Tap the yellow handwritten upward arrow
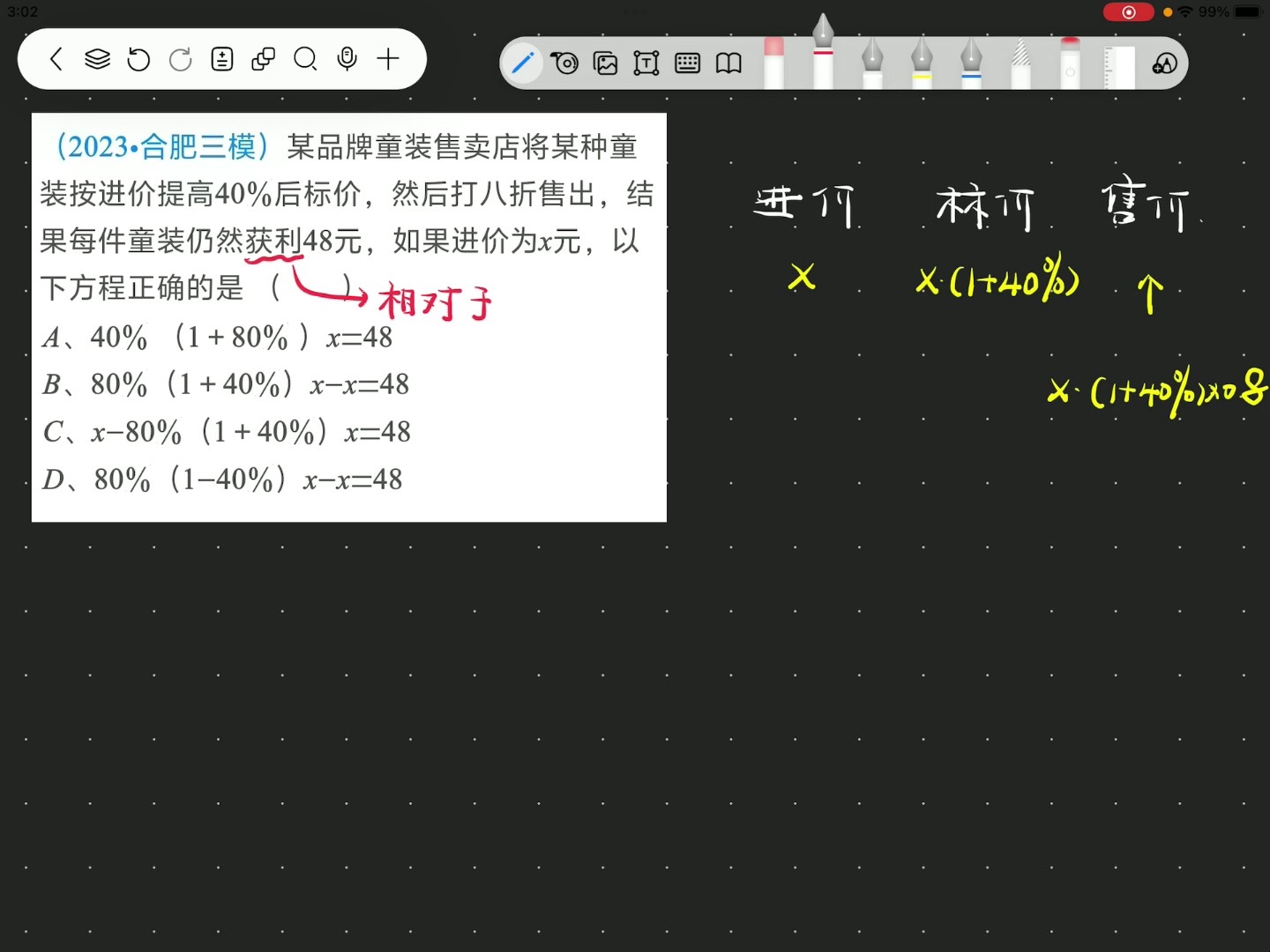Screen dimensions: 1270x952 [1150, 293]
